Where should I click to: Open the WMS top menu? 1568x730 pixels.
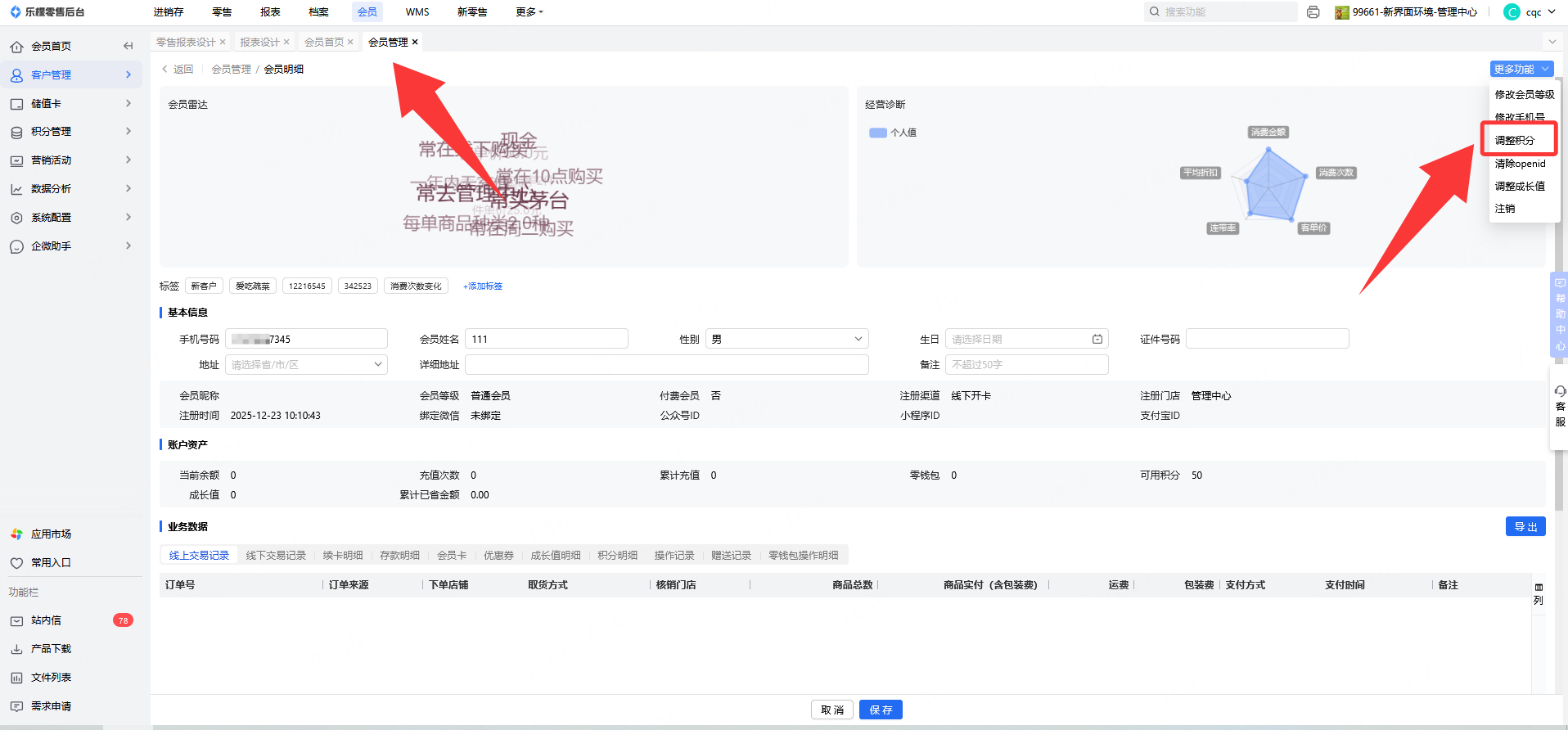417,12
